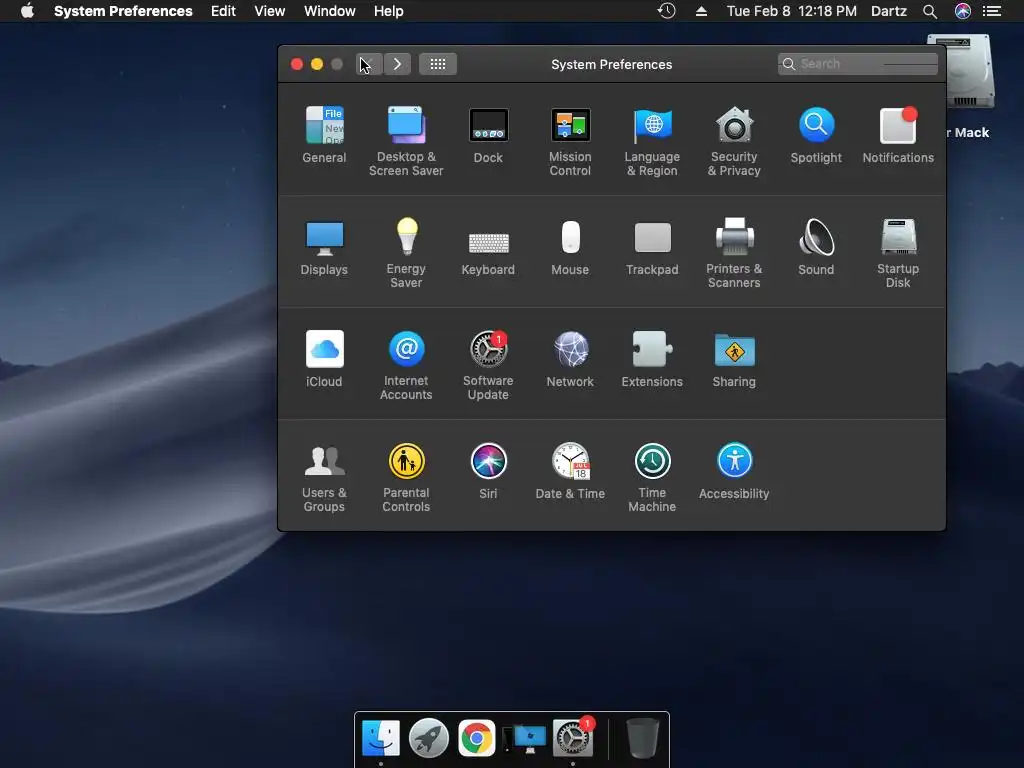Open the remote desktop monitor Dock app
1024x768 pixels.
coord(524,738)
